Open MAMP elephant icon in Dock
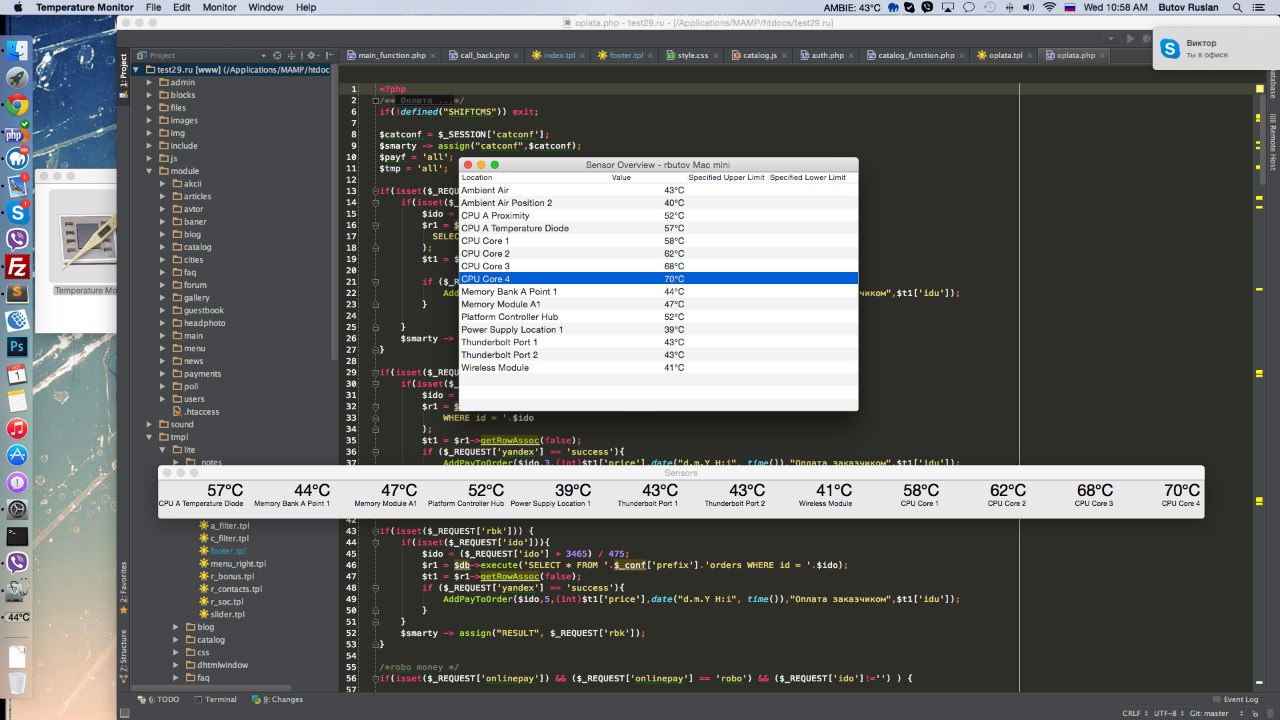 17,158
